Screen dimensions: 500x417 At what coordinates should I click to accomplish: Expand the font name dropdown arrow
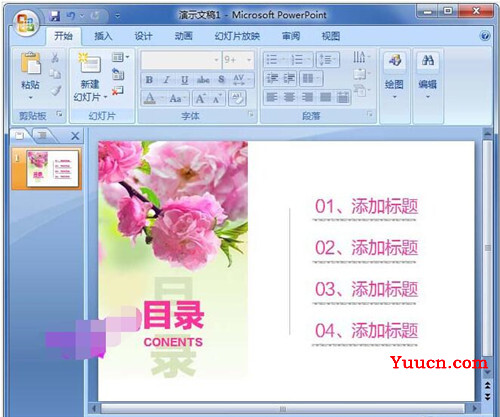216,60
